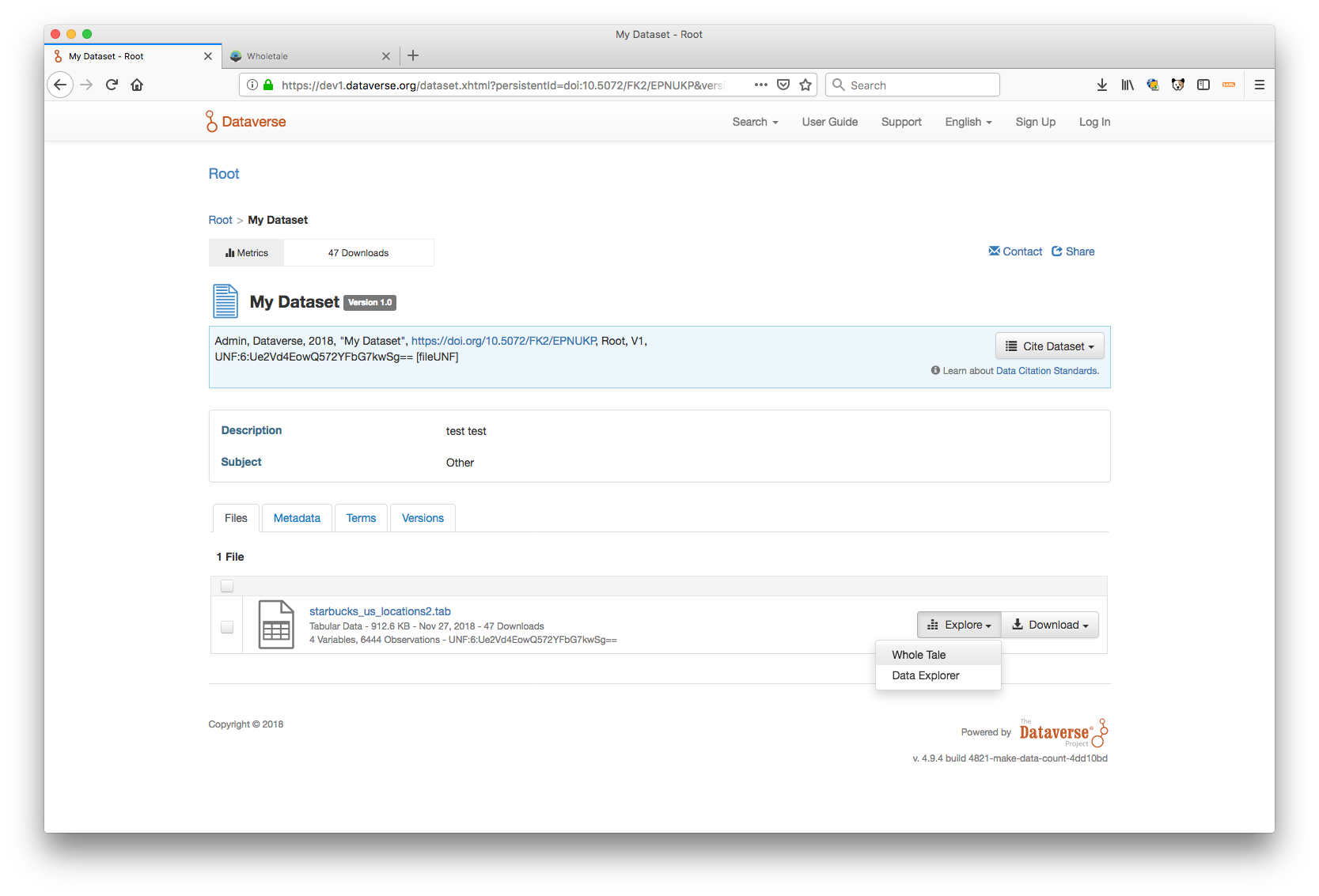Choose Data Explorer from the Explore menu
The height and width of the screenshot is (896, 1319).
click(938, 675)
